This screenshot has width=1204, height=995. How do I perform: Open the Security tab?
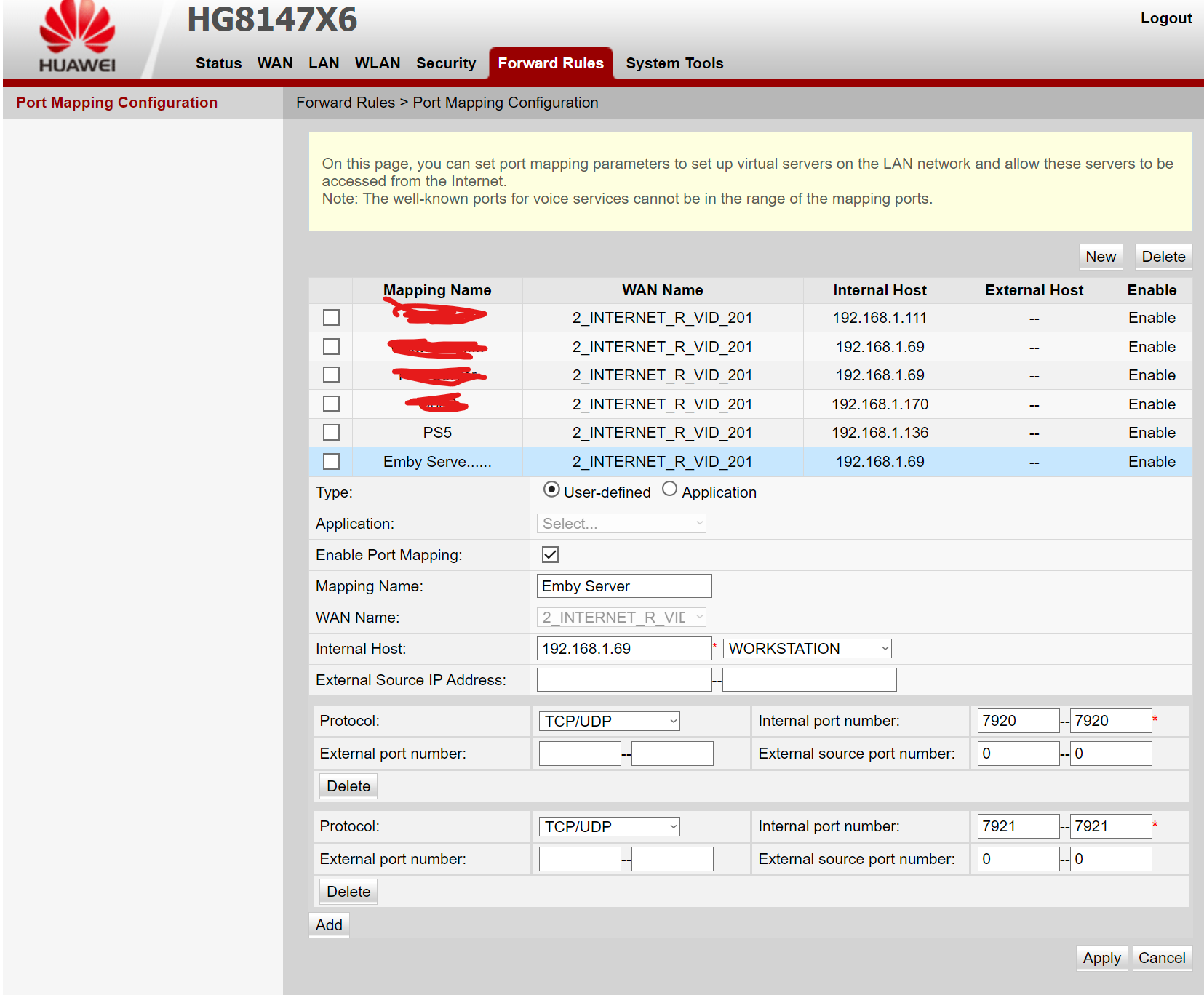tap(446, 63)
